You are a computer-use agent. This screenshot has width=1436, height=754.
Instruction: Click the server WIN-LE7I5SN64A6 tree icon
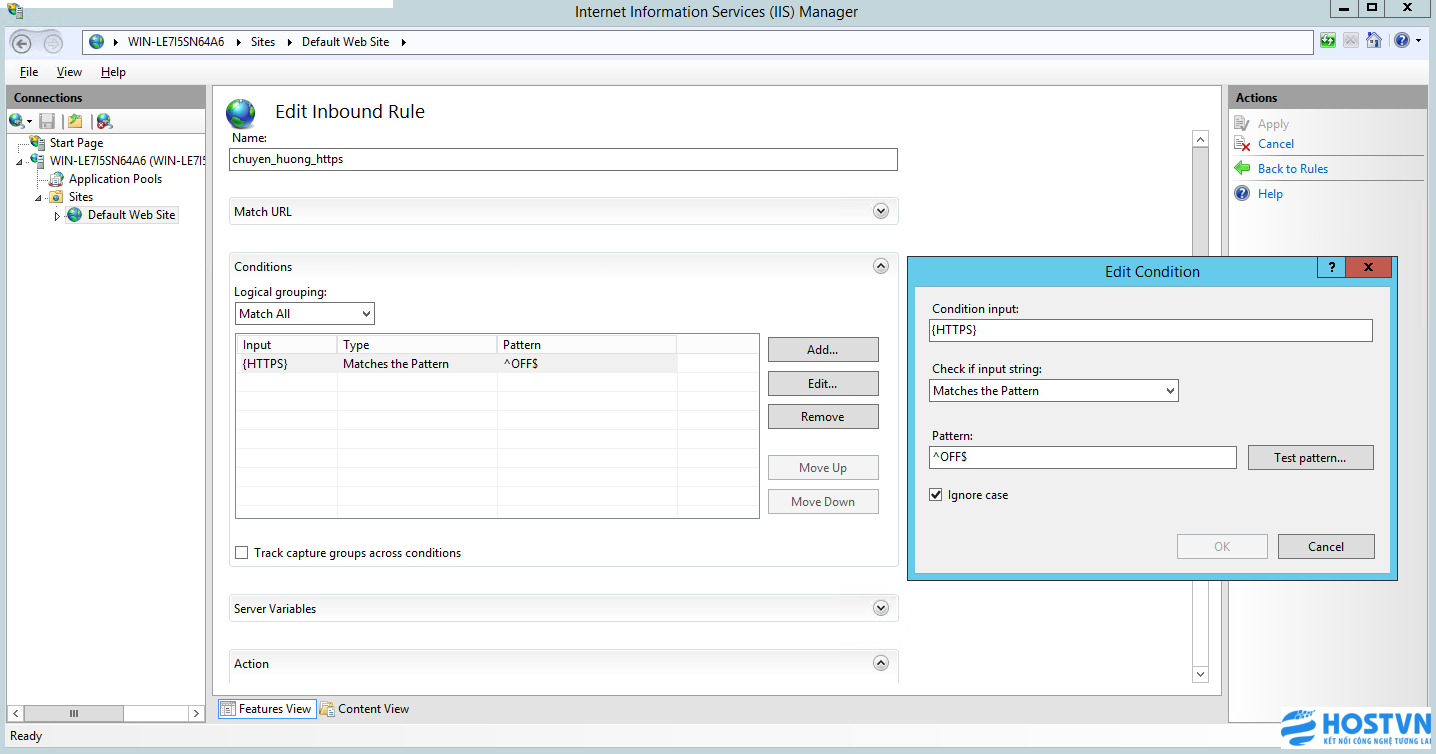(x=38, y=161)
